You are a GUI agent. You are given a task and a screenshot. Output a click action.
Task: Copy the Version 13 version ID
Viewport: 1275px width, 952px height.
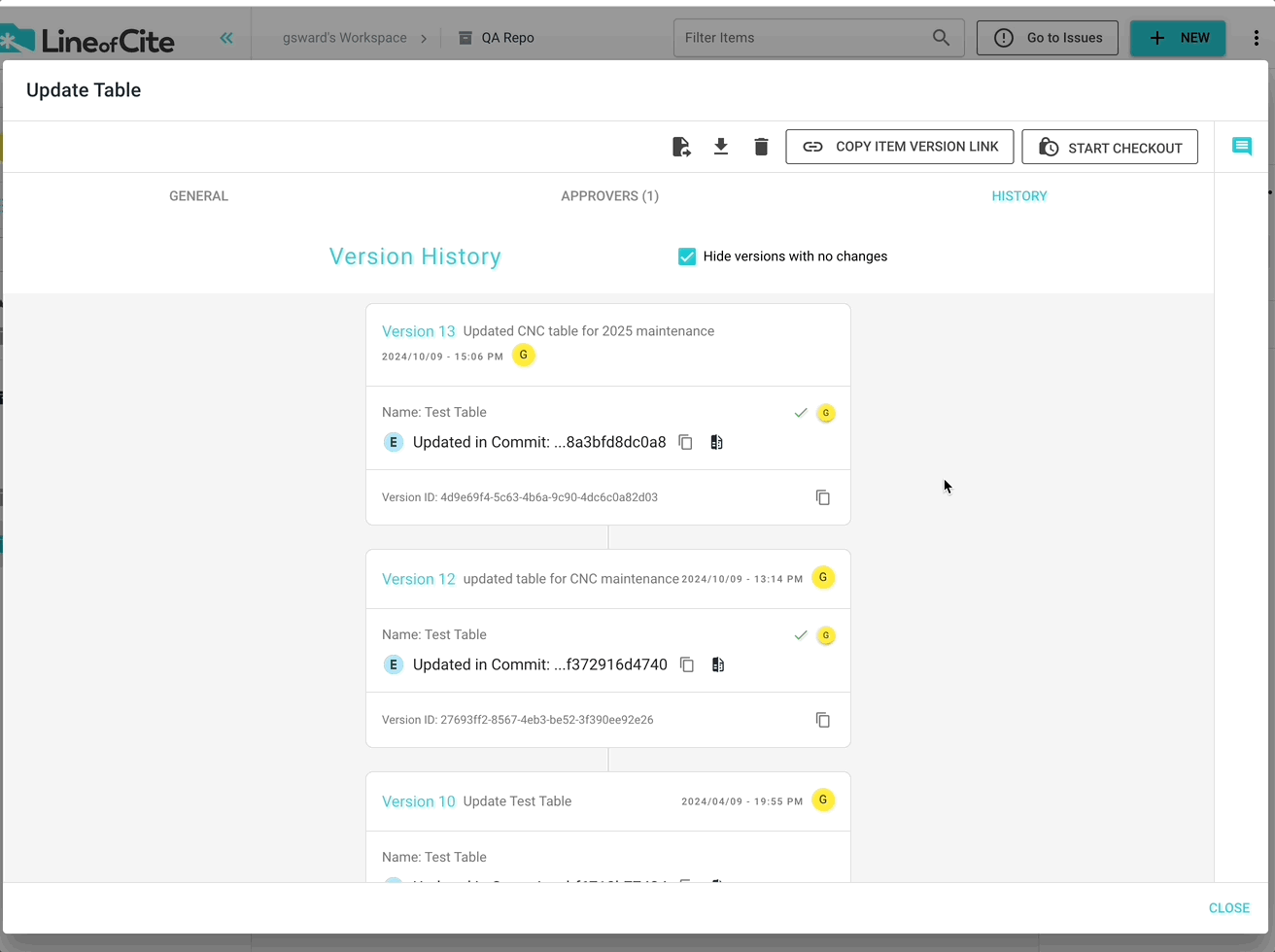pyautogui.click(x=822, y=497)
